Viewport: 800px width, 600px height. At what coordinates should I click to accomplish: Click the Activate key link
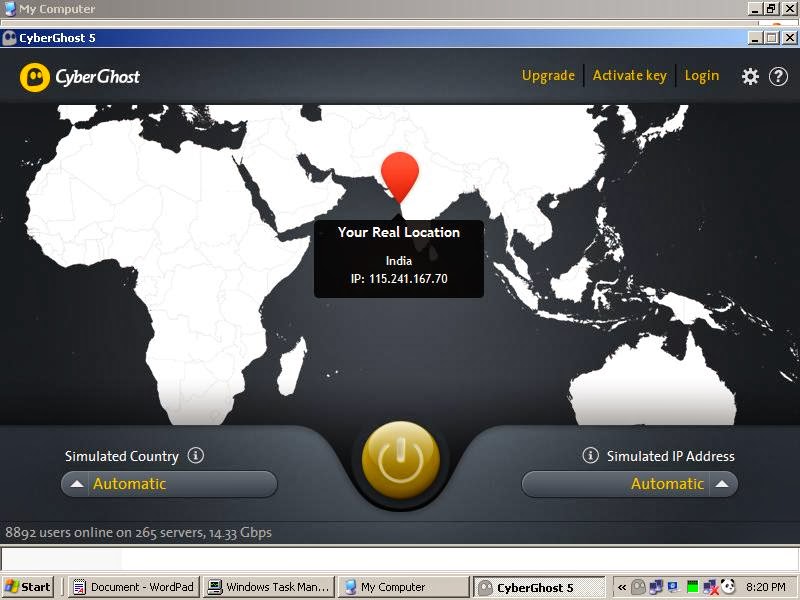630,76
